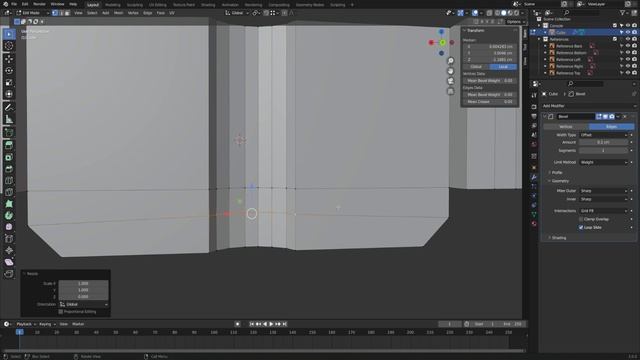Switch to face select mode
Screen dimensions: 640x360
pyautogui.click(x=67, y=13)
